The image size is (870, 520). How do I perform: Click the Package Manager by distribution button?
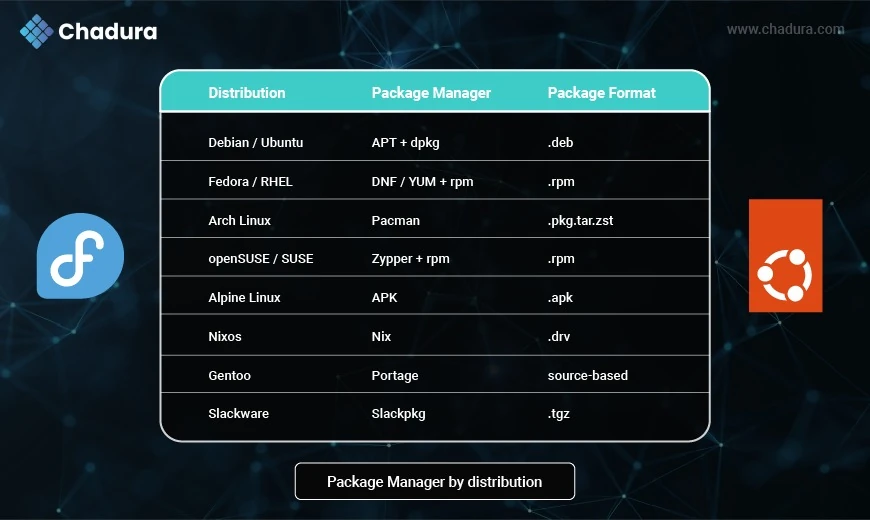[434, 481]
